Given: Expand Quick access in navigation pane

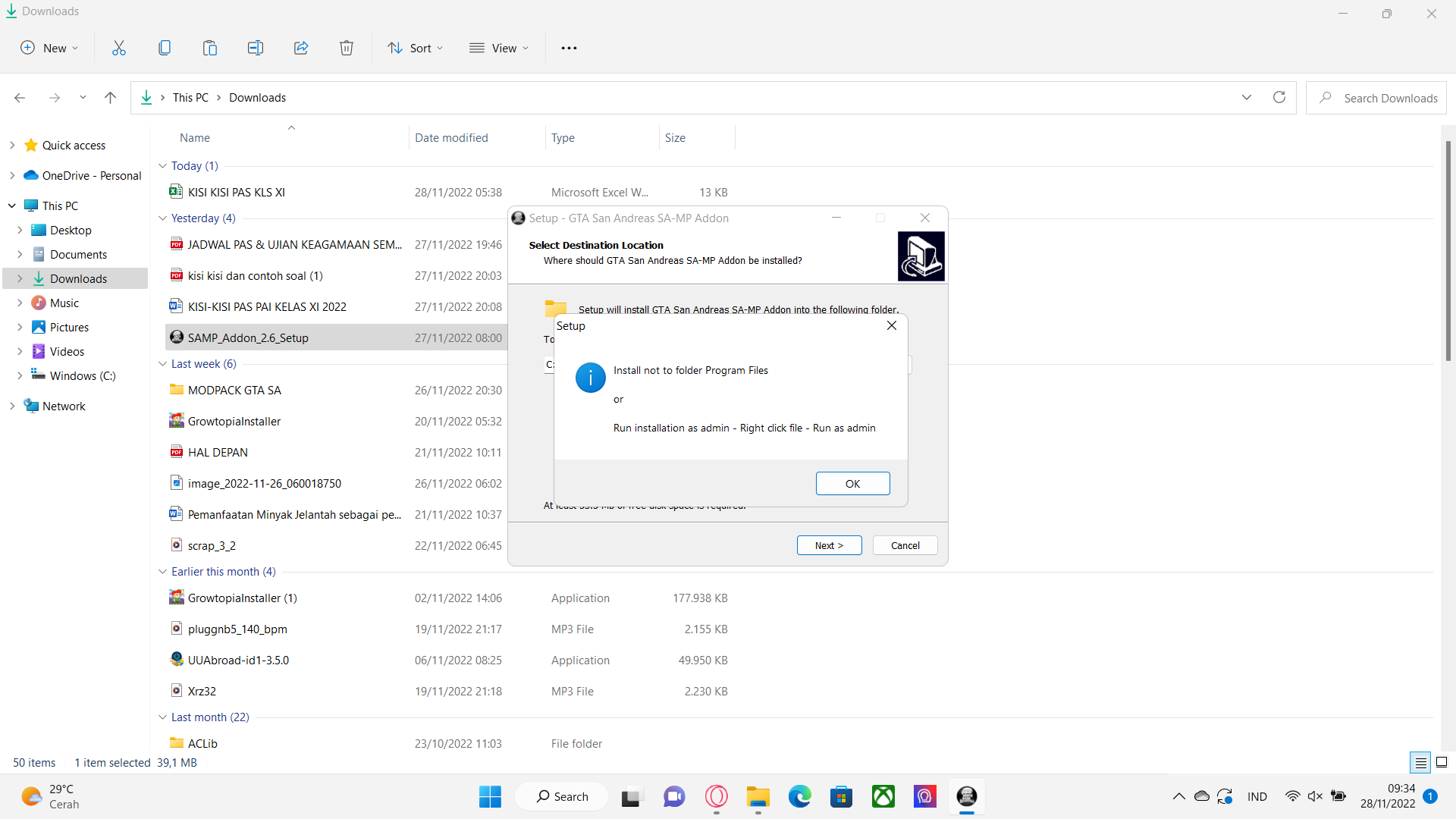Looking at the screenshot, I should [x=12, y=145].
